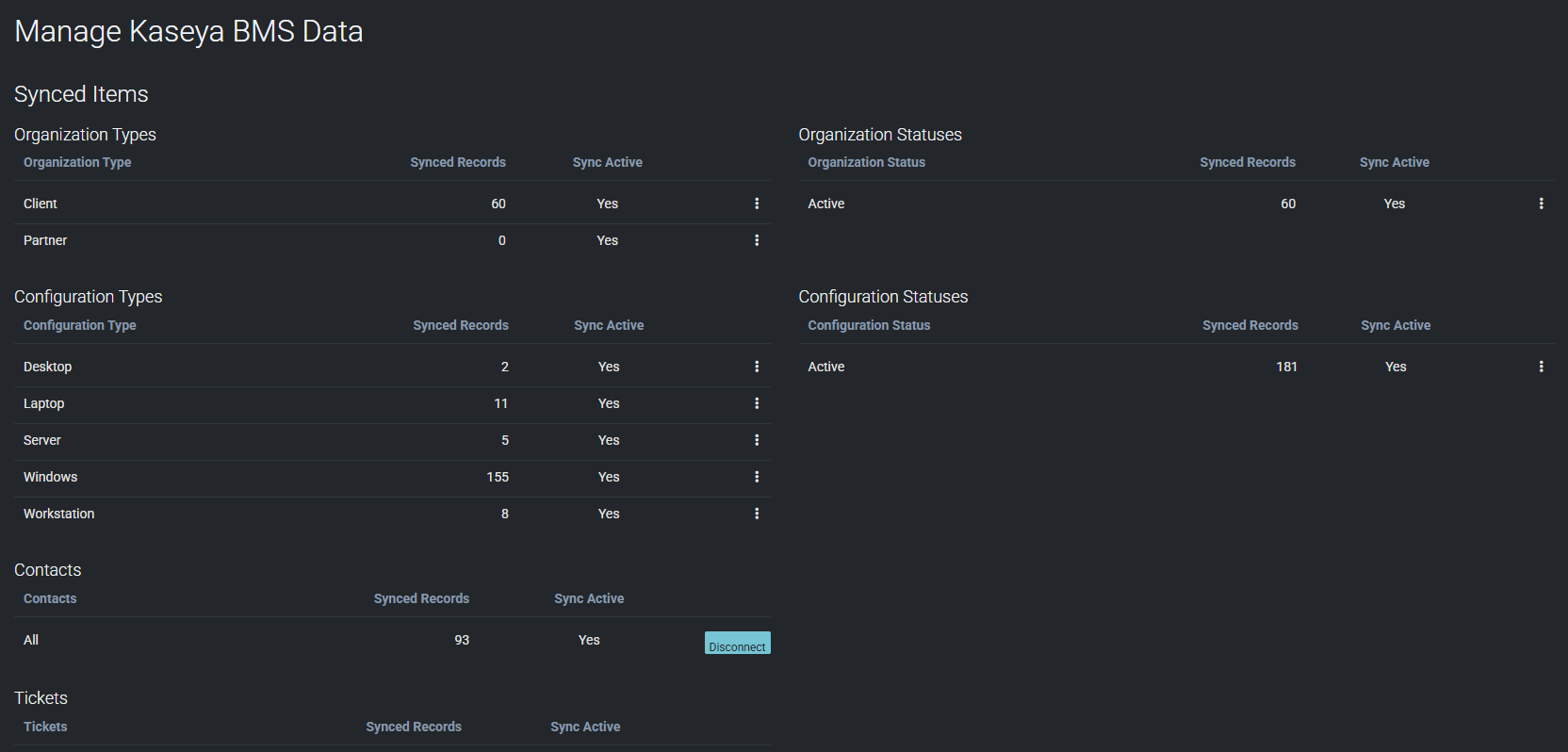Click the Organization Types section heading
Viewport: 1568px width, 752px height.
click(x=85, y=135)
